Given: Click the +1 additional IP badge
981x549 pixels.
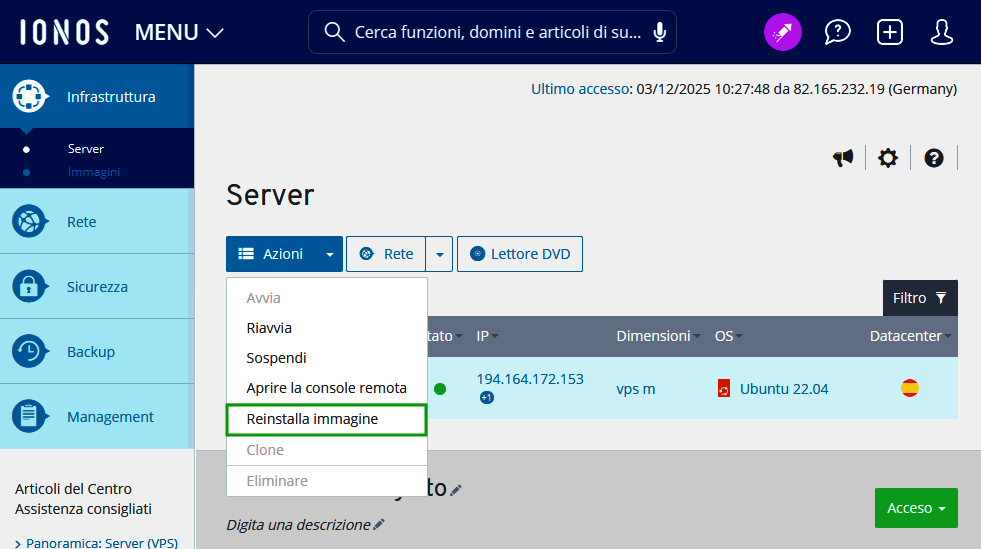Looking at the screenshot, I should point(487,397).
